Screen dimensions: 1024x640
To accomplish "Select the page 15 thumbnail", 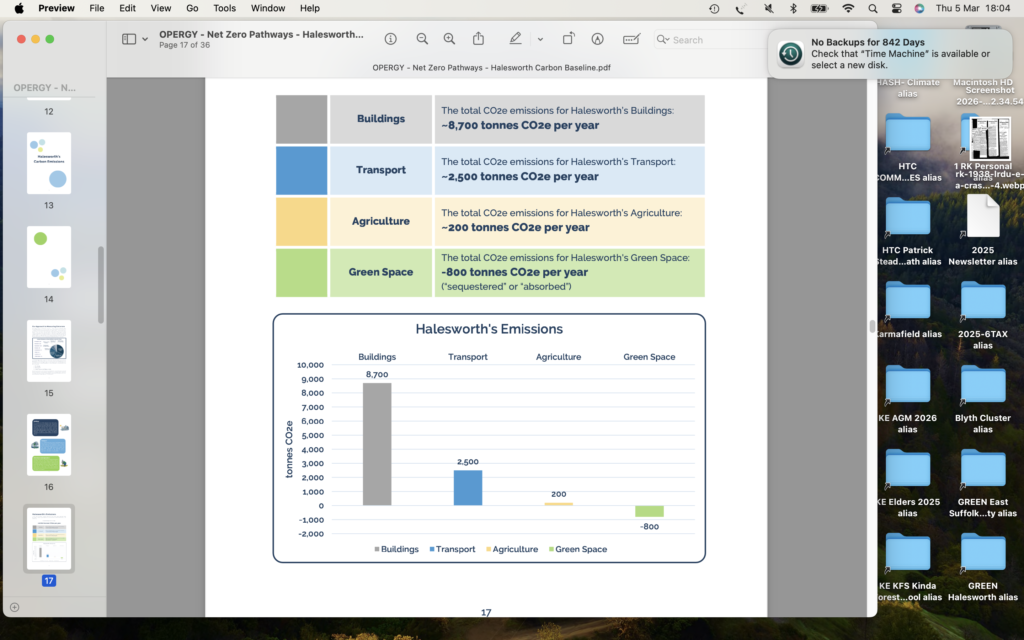I will click(49, 350).
